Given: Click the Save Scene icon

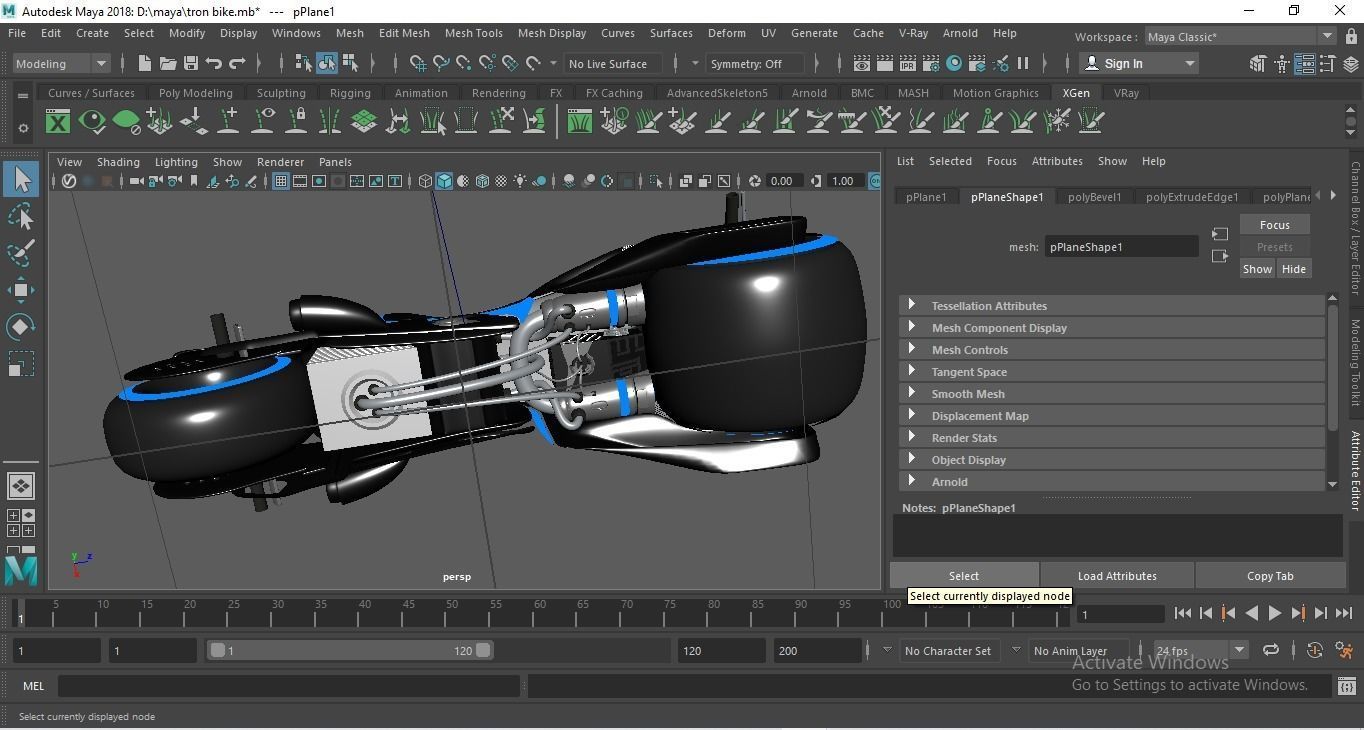Looking at the screenshot, I should 190,64.
